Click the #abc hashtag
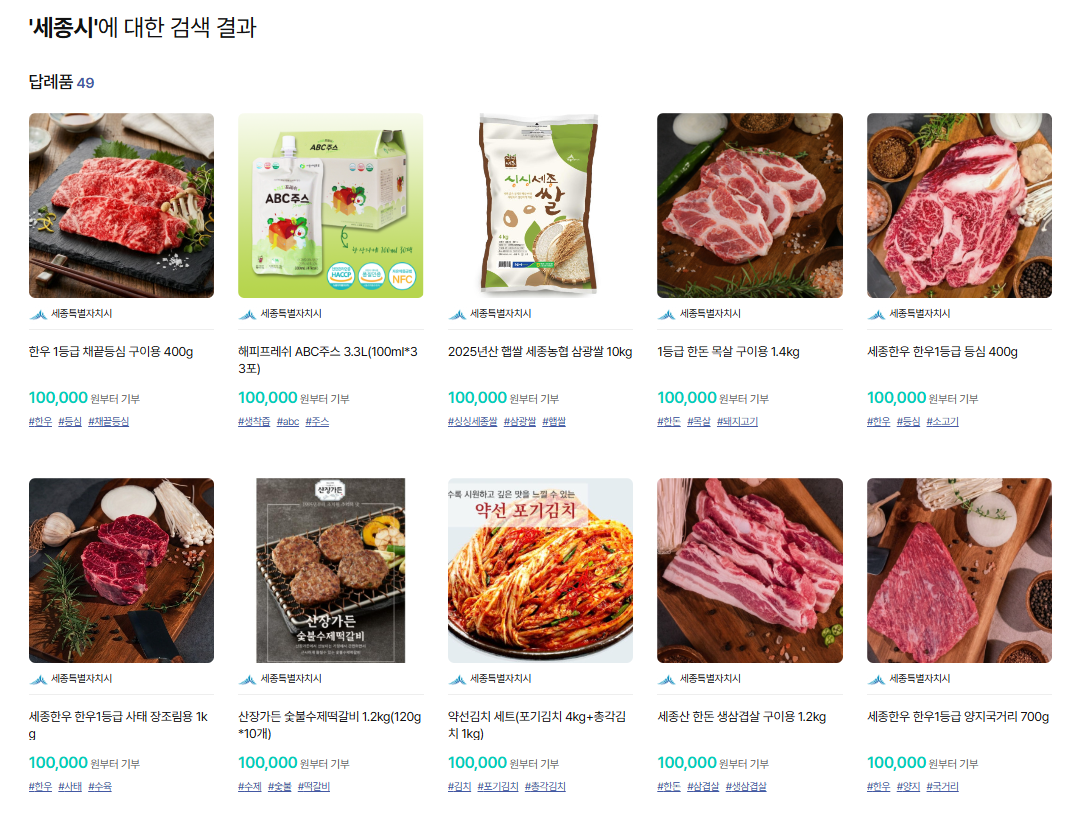 tap(288, 421)
